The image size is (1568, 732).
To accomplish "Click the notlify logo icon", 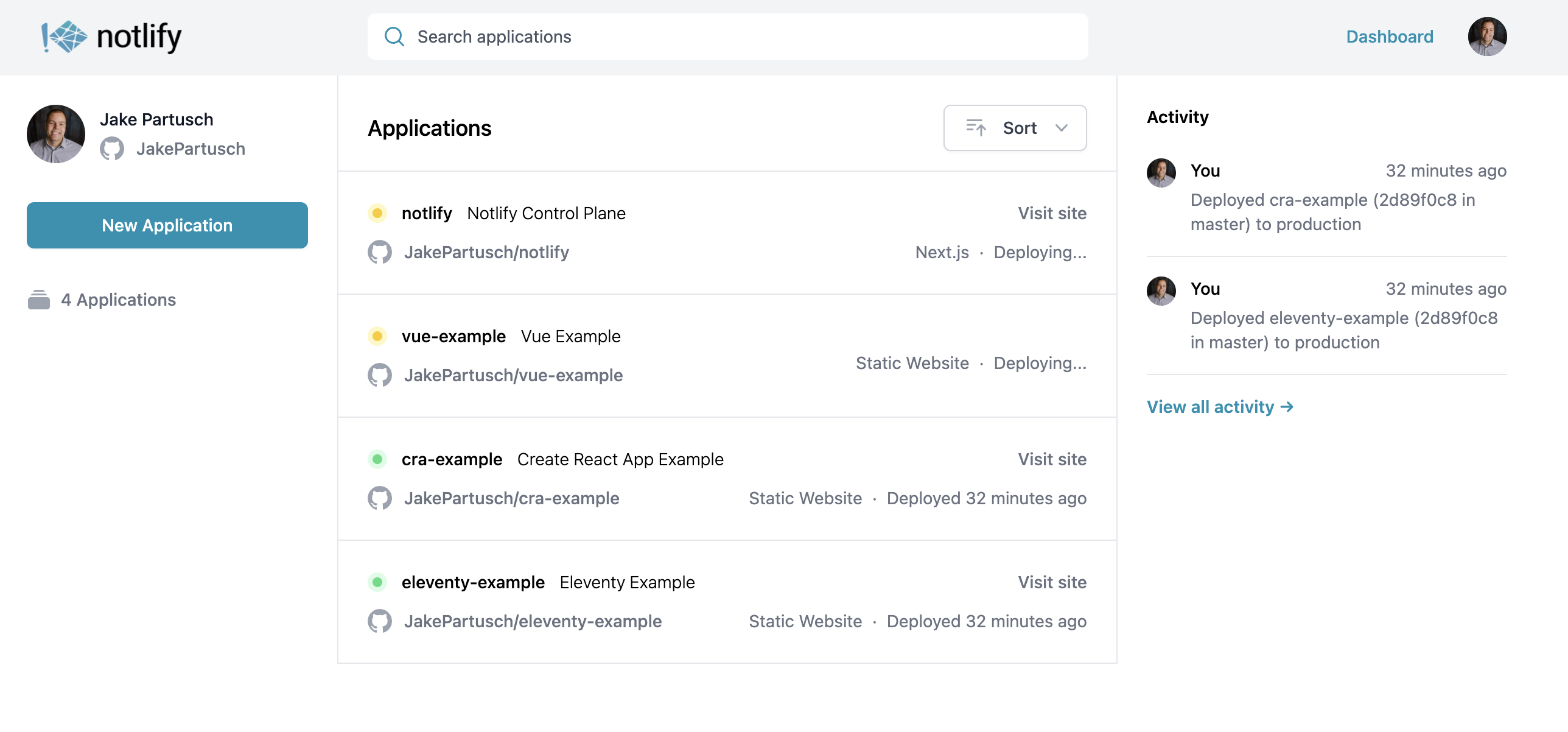I will (x=65, y=37).
